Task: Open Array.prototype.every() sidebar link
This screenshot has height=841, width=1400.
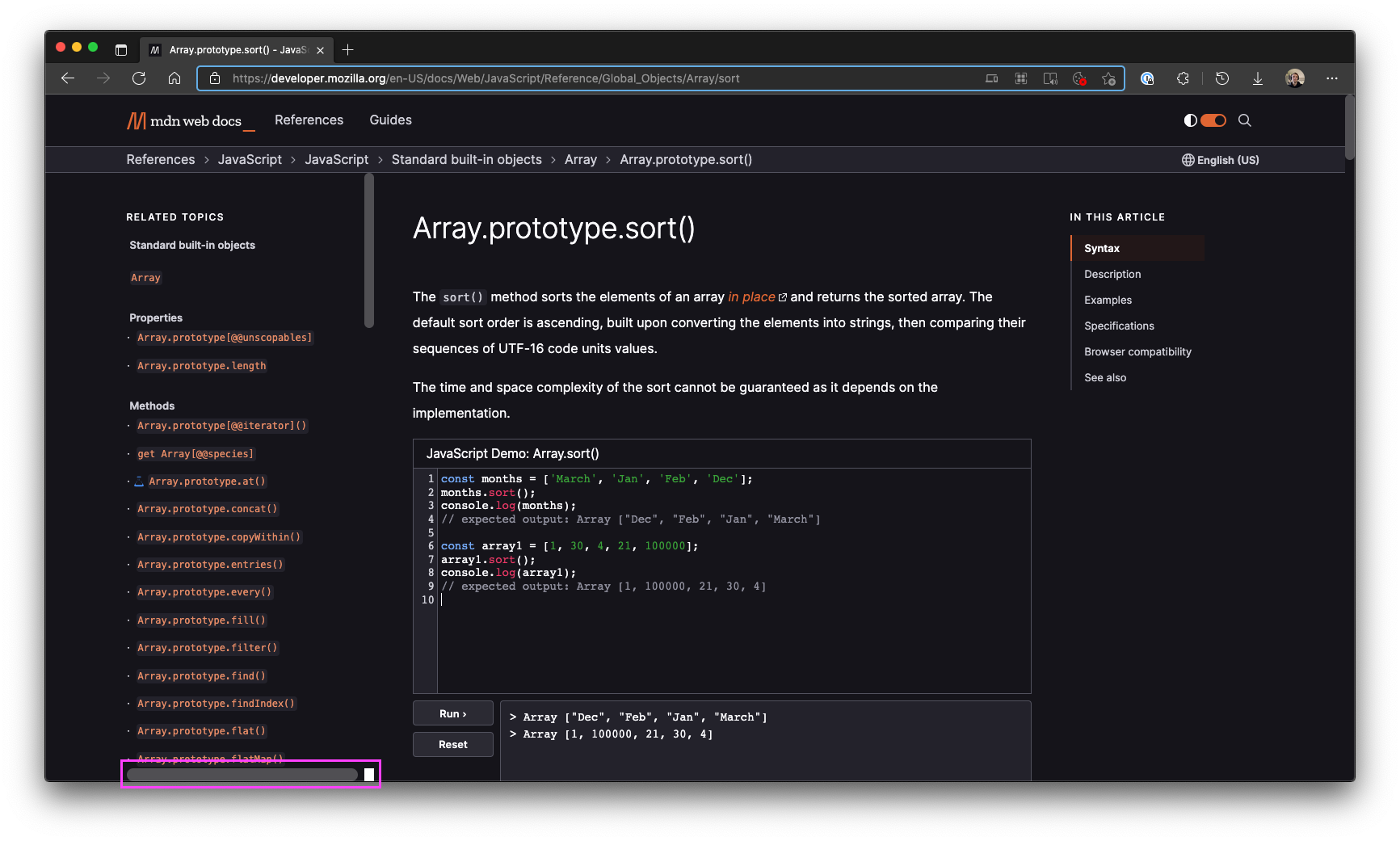Action: click(204, 592)
